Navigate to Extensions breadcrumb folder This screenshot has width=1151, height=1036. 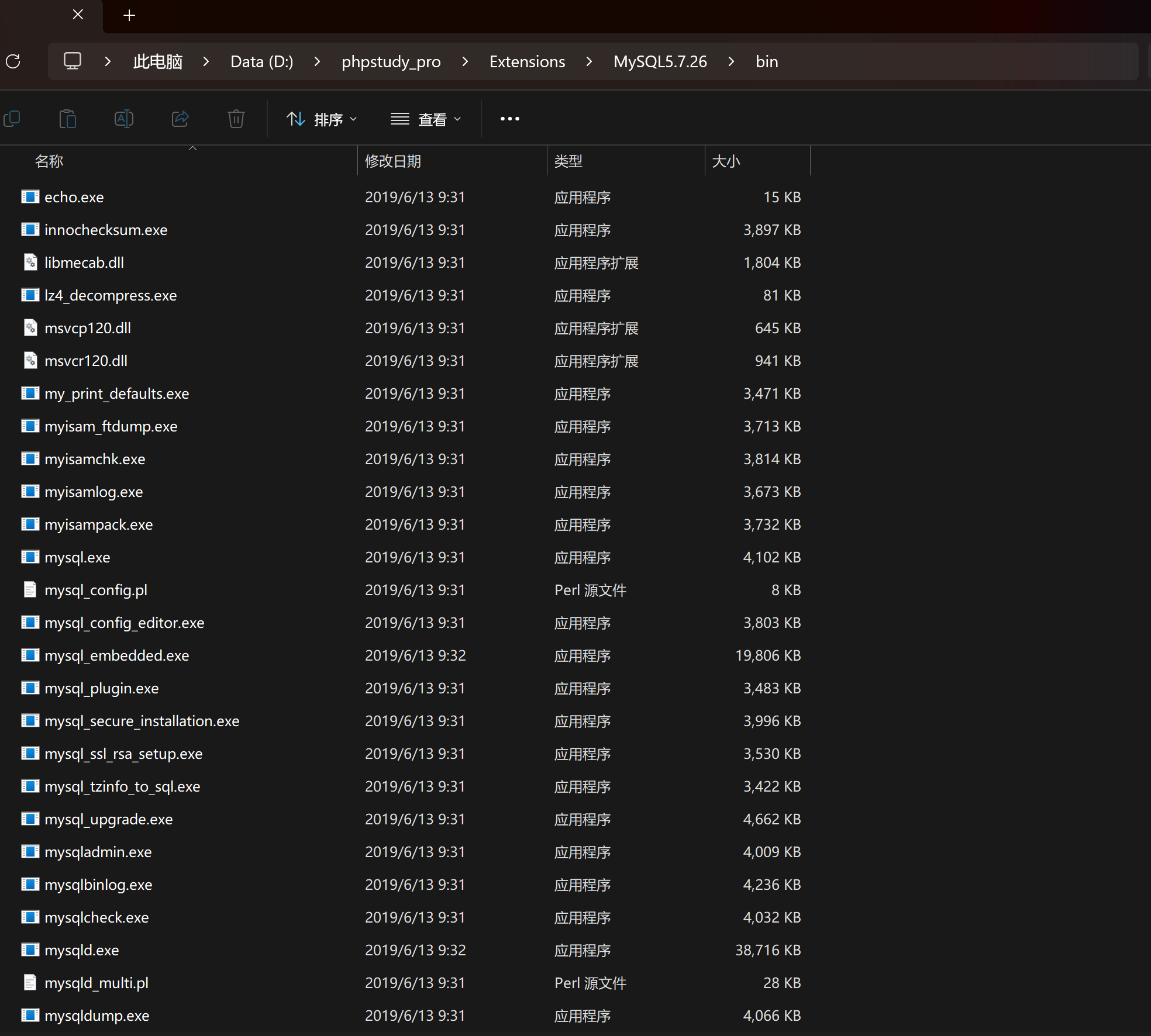(527, 61)
